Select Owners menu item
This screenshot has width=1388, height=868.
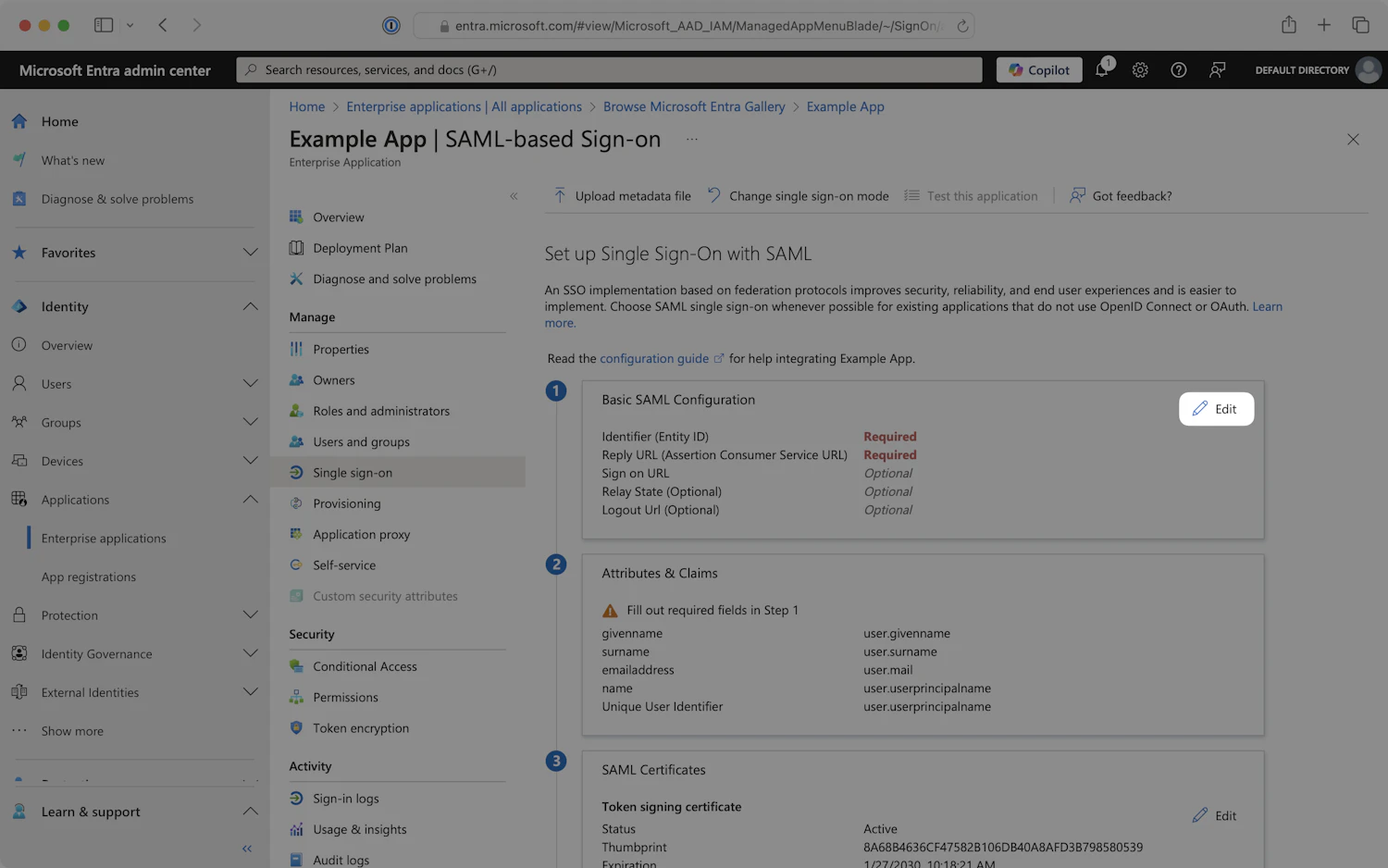[334, 380]
